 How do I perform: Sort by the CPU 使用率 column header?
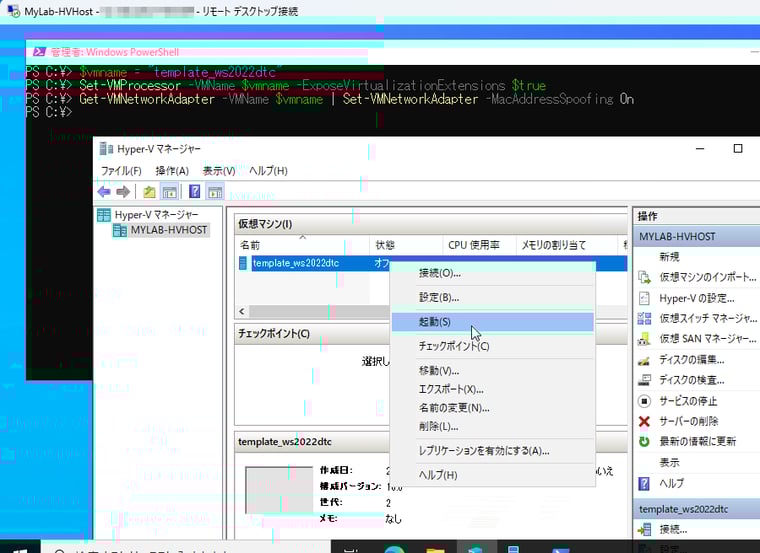[479, 245]
